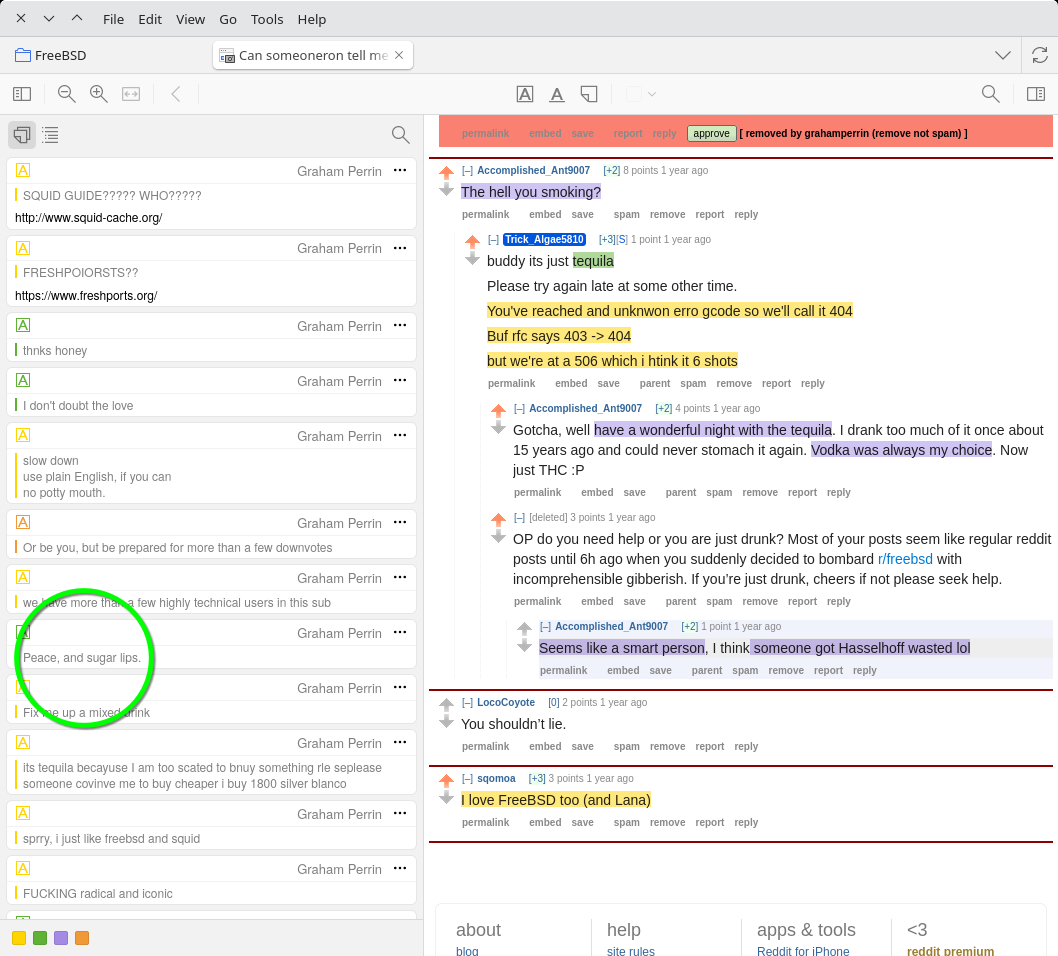The height and width of the screenshot is (956, 1058).
Task: Toggle the right side panel
Action: pos(1036,94)
